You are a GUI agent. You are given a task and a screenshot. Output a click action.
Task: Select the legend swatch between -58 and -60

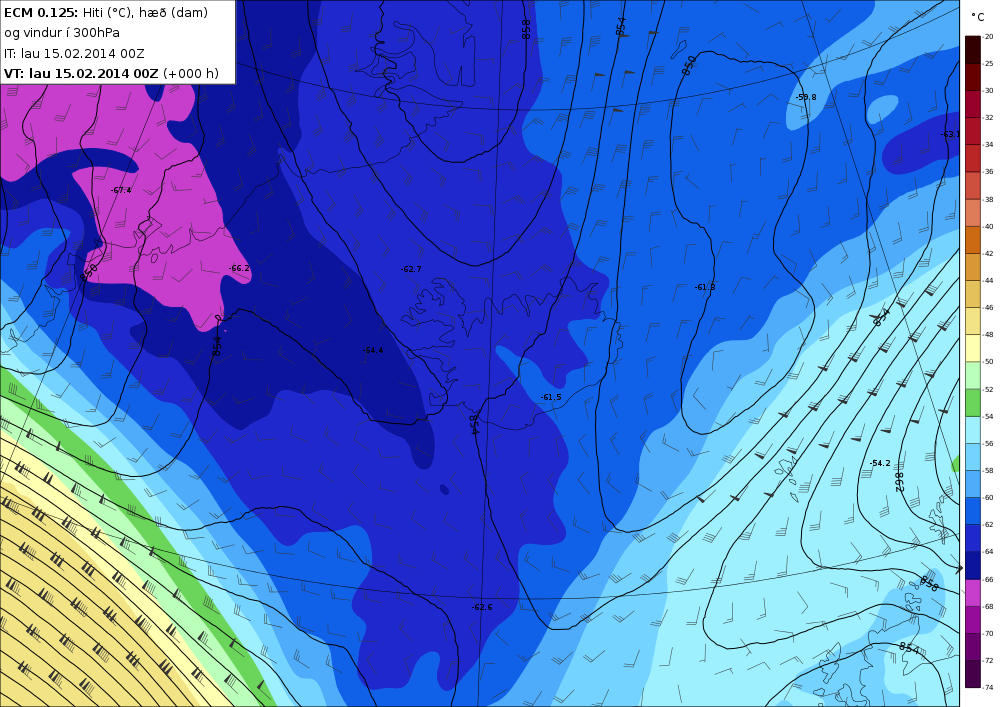click(973, 484)
